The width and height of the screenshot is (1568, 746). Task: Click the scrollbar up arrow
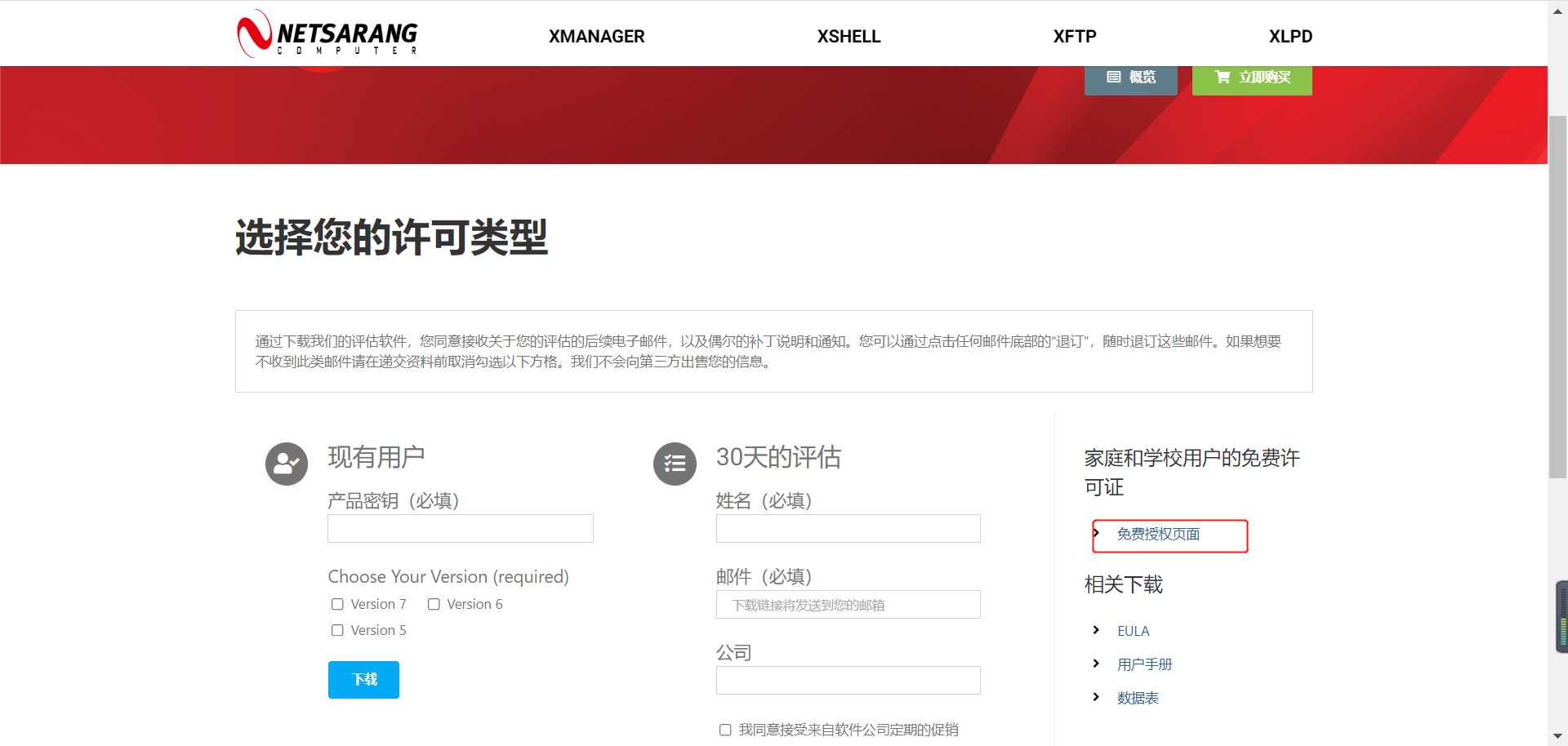1557,10
